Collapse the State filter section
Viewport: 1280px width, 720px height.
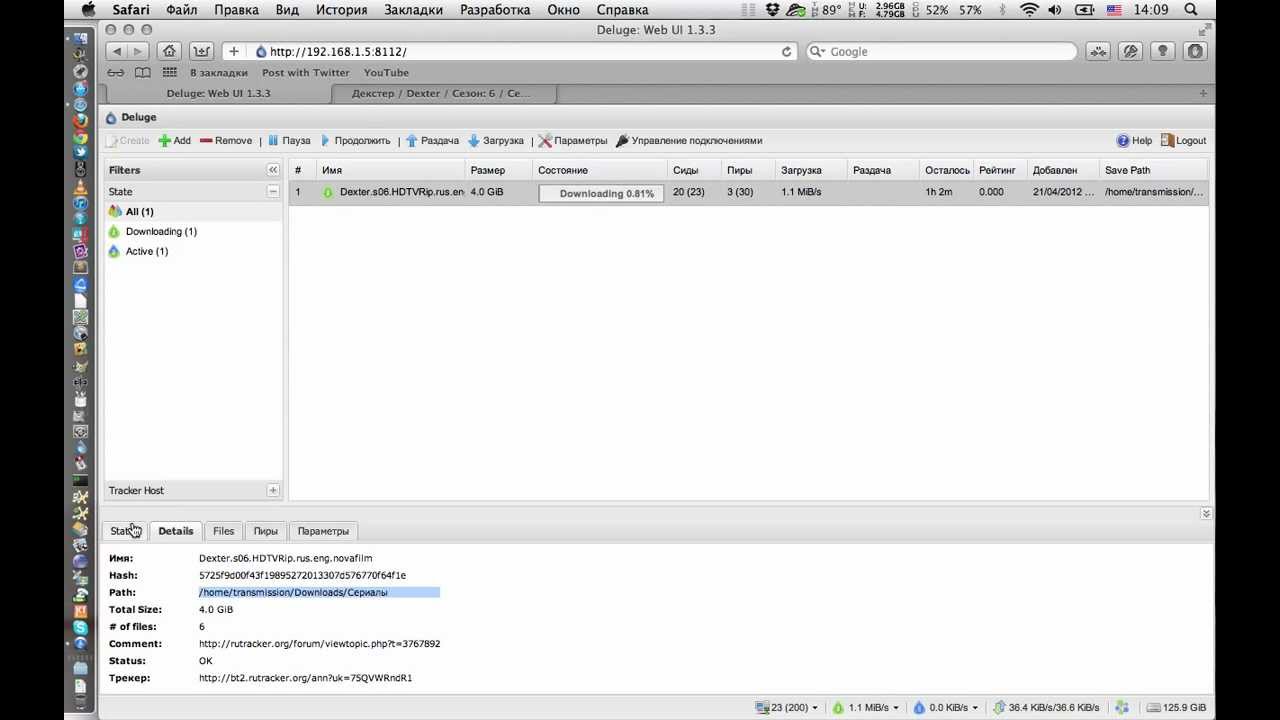coord(272,191)
